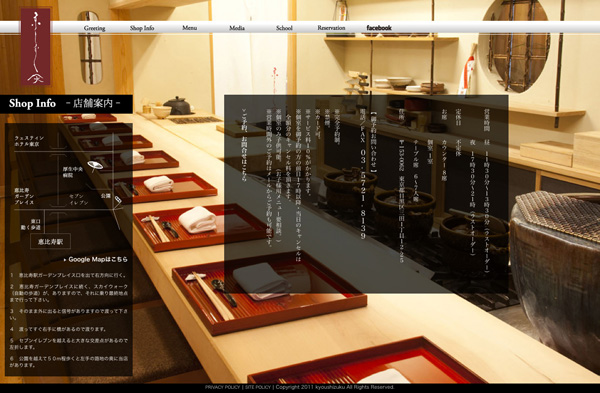
Task: Open the Greeting page
Action: tap(95, 28)
